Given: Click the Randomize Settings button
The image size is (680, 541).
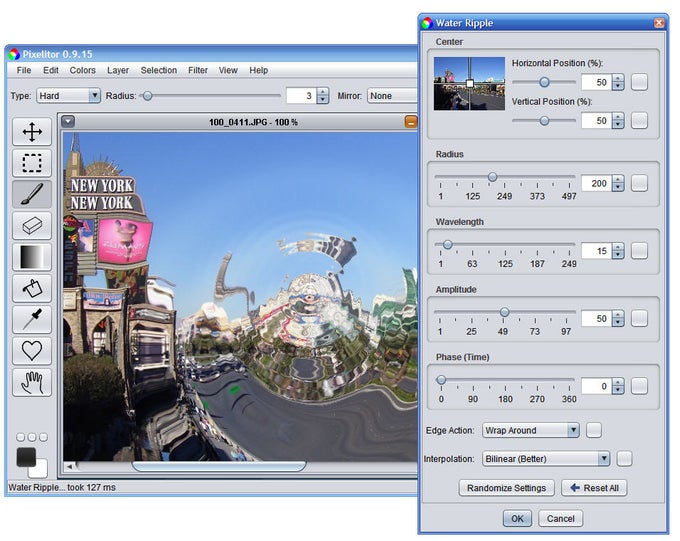Looking at the screenshot, I should [507, 488].
